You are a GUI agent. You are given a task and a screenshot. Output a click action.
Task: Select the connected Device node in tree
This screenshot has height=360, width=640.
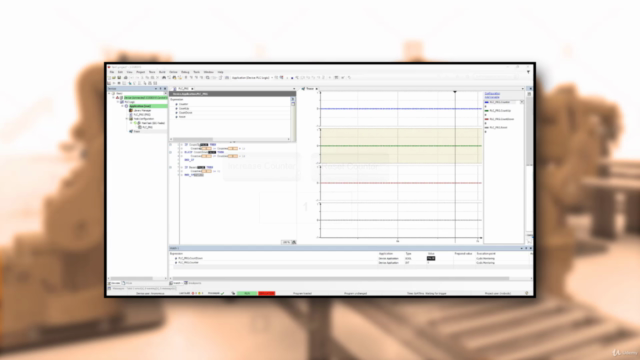point(145,98)
